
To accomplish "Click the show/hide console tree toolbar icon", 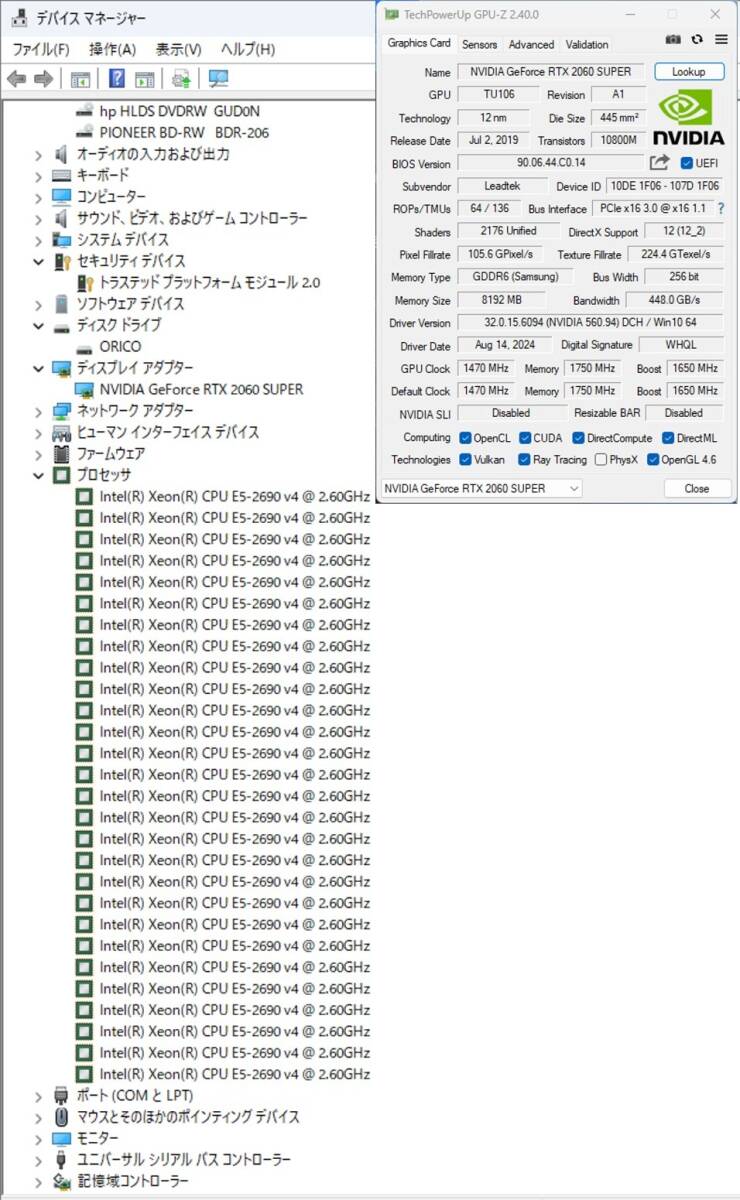I will (80, 79).
